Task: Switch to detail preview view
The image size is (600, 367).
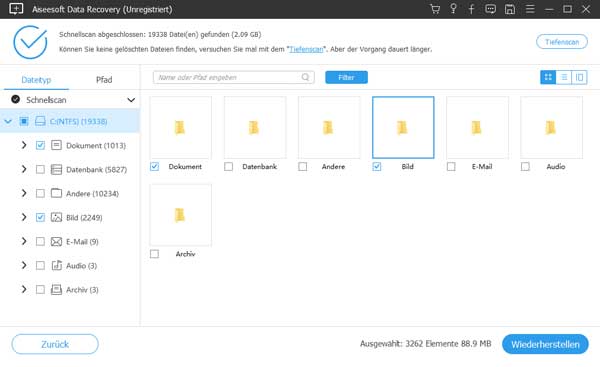Action: pyautogui.click(x=579, y=77)
